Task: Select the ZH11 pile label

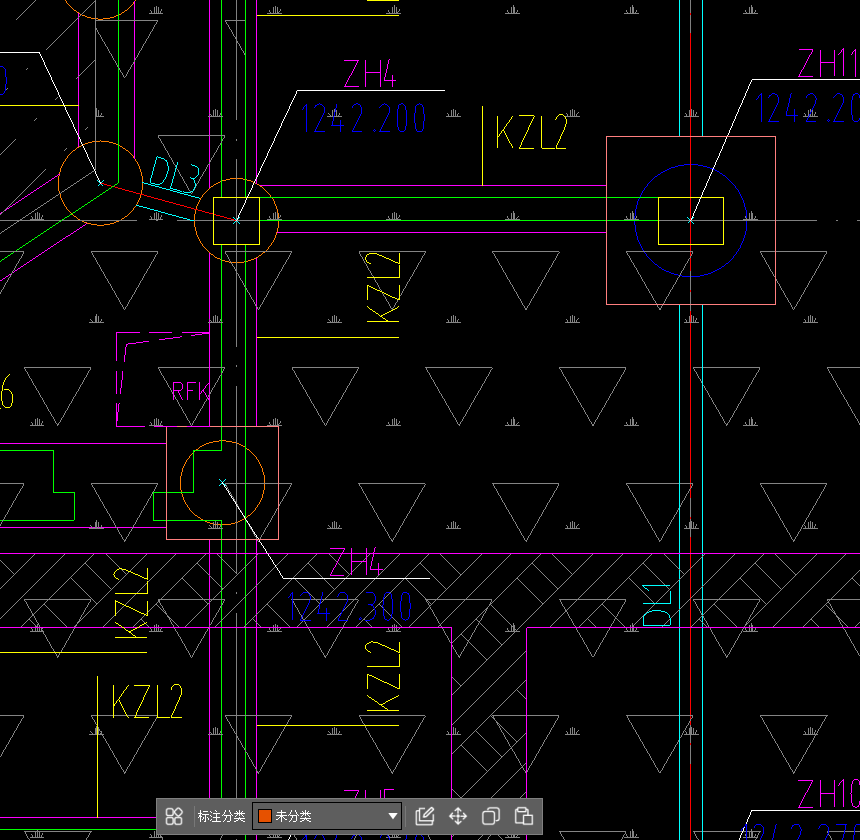Action: pyautogui.click(x=828, y=63)
